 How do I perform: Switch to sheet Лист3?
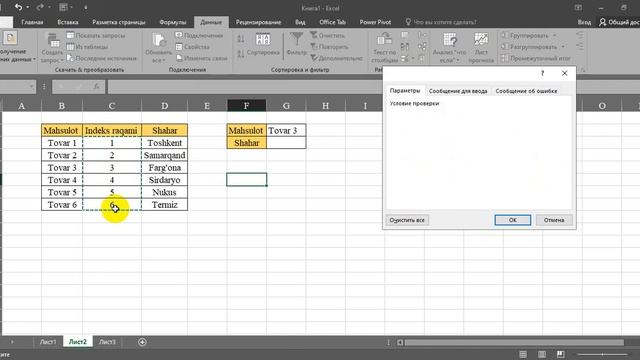pyautogui.click(x=107, y=342)
